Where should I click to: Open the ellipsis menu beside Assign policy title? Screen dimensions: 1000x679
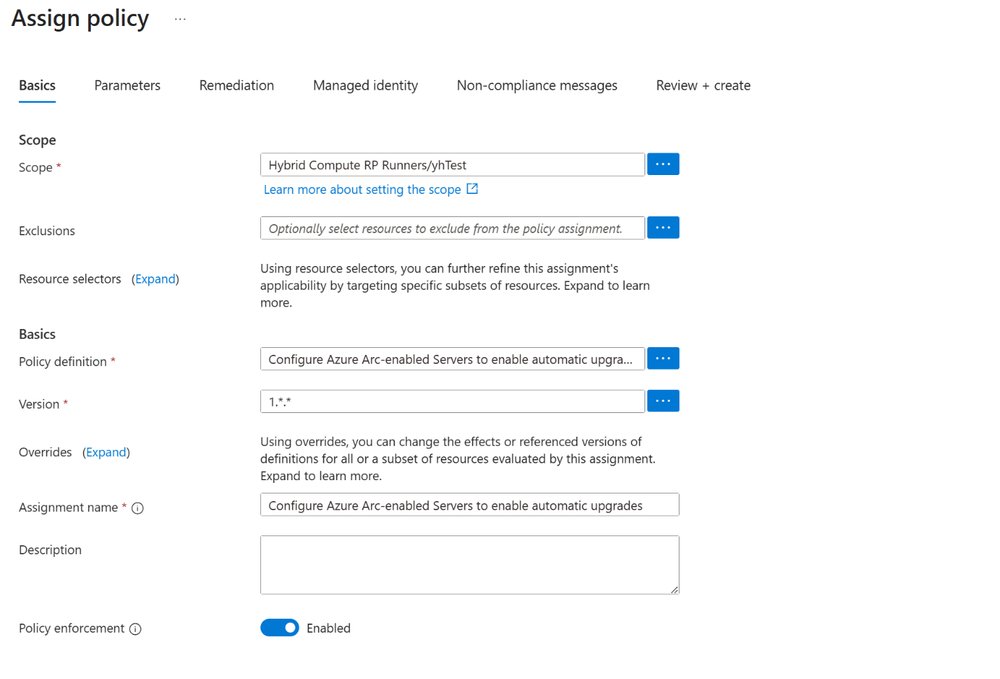coord(178,18)
